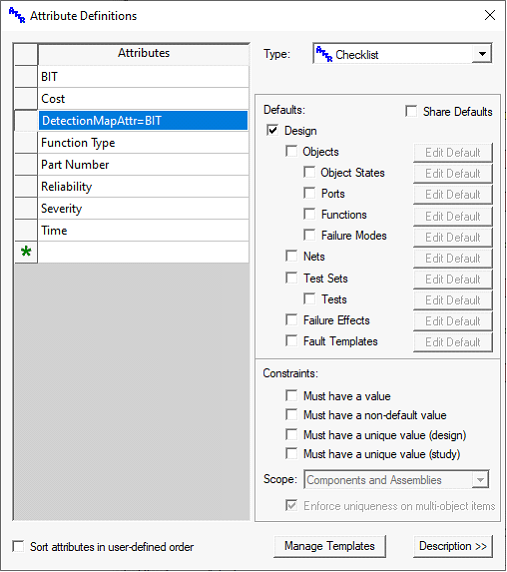
Task: Click the green asterisk new-row marker
Action: (x=26, y=252)
